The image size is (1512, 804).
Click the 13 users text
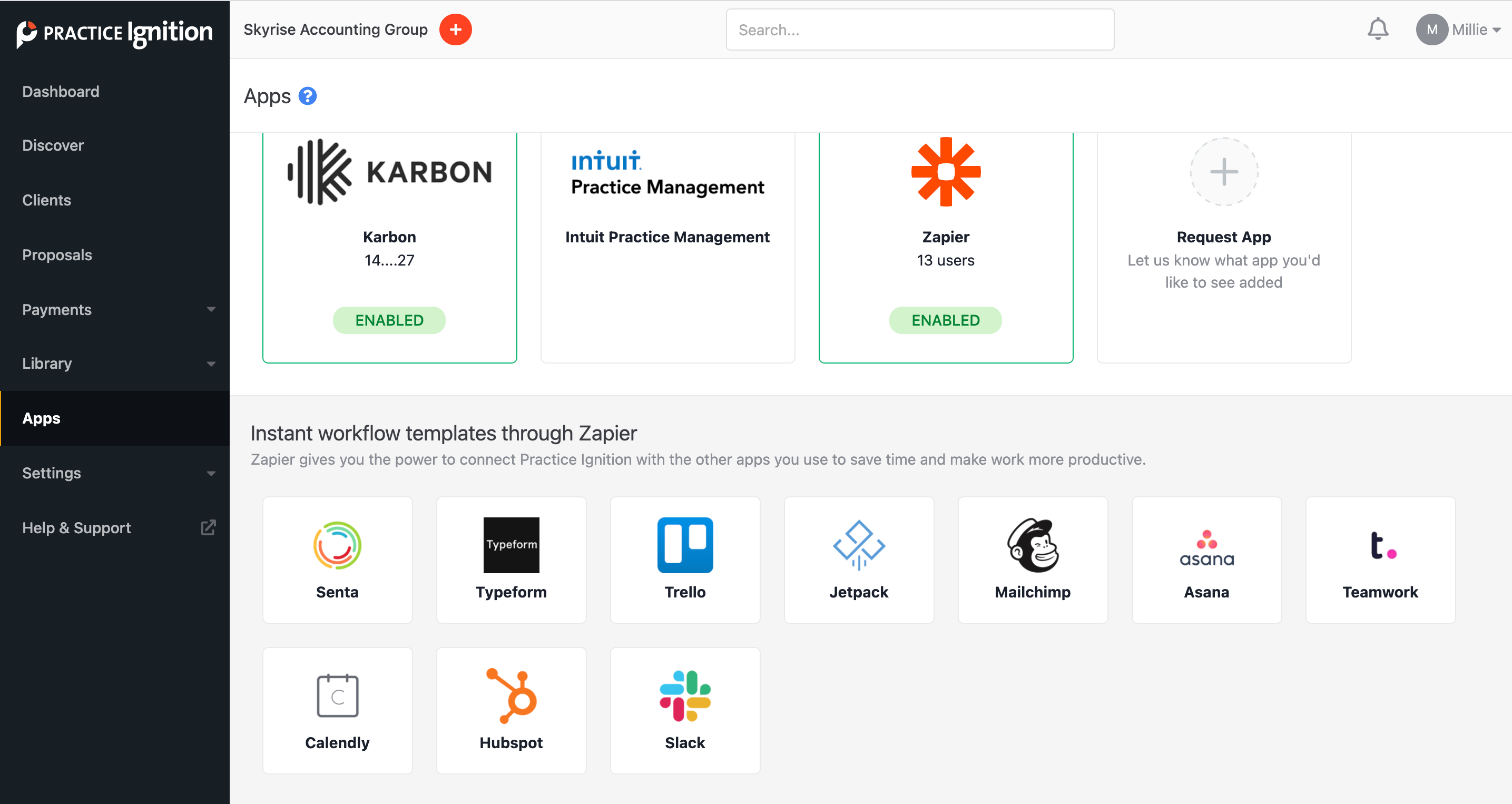(x=946, y=260)
